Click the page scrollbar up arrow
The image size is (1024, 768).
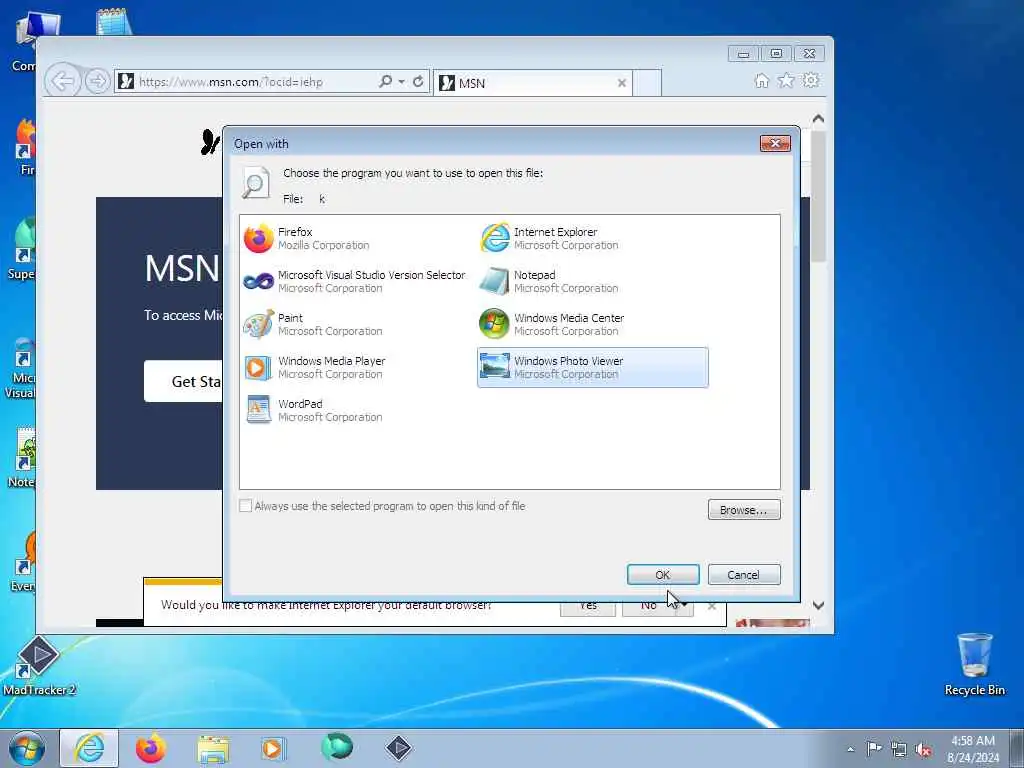818,120
